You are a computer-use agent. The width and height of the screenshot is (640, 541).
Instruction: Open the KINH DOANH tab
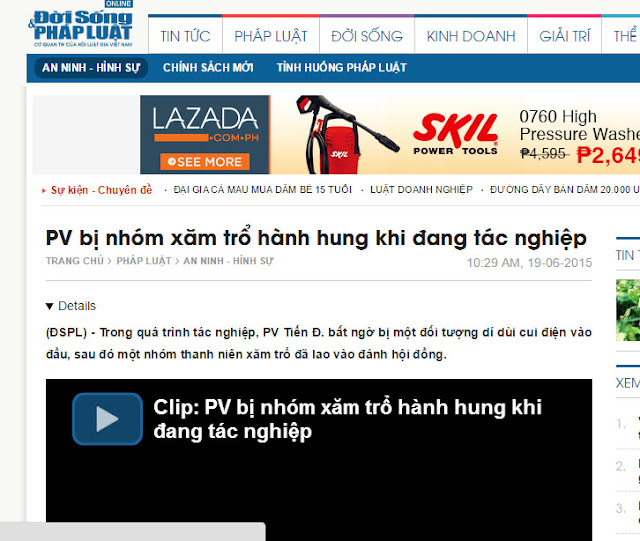coord(471,36)
